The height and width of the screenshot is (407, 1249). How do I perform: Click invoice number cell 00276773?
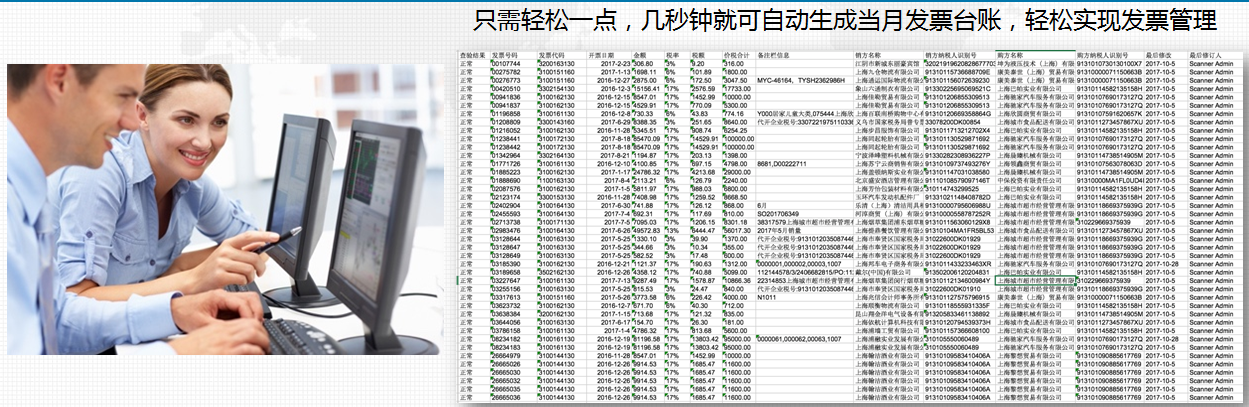(x=506, y=80)
